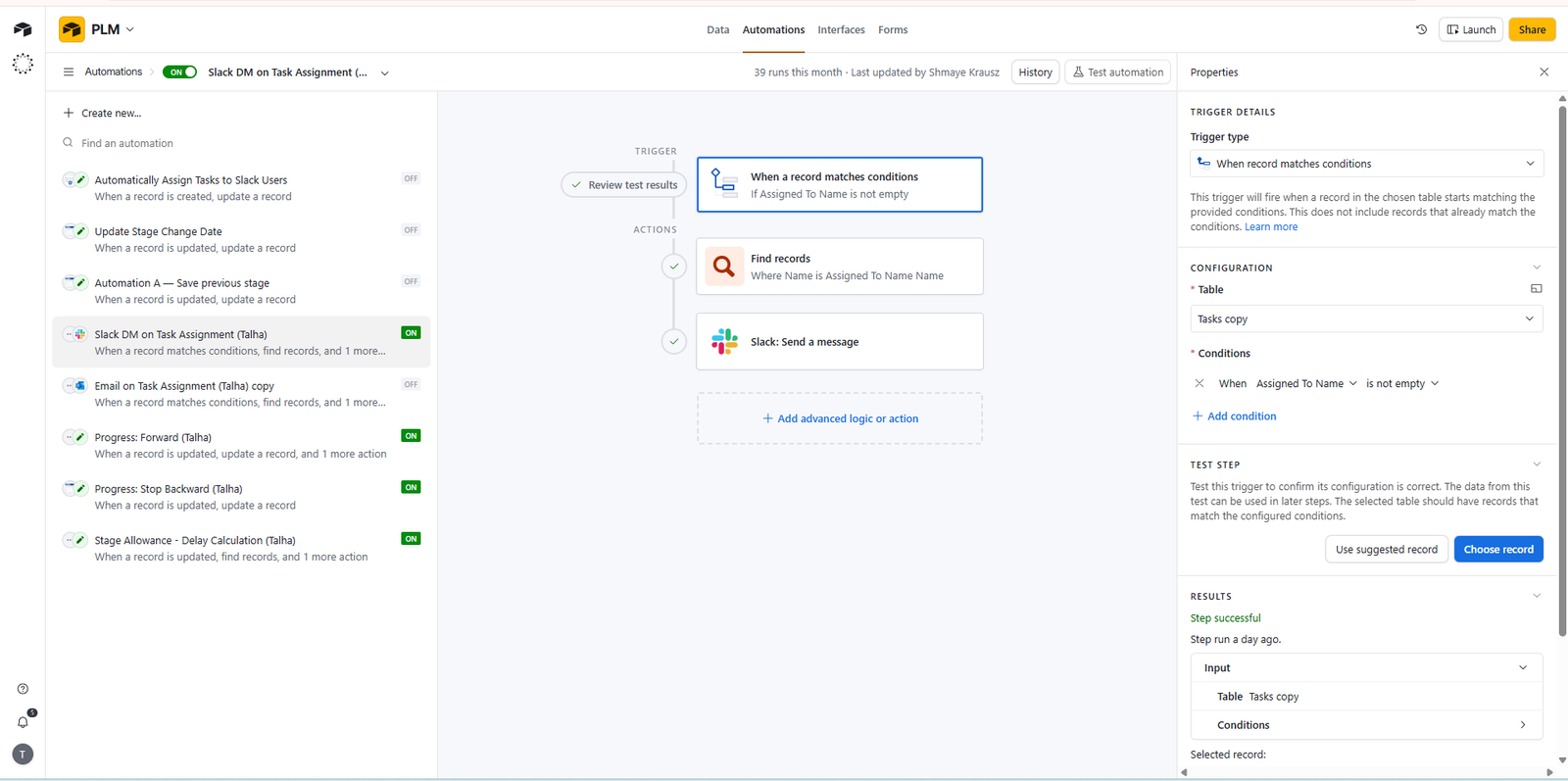Toggle ON badge for Progress: Stop Backward

coord(411,487)
